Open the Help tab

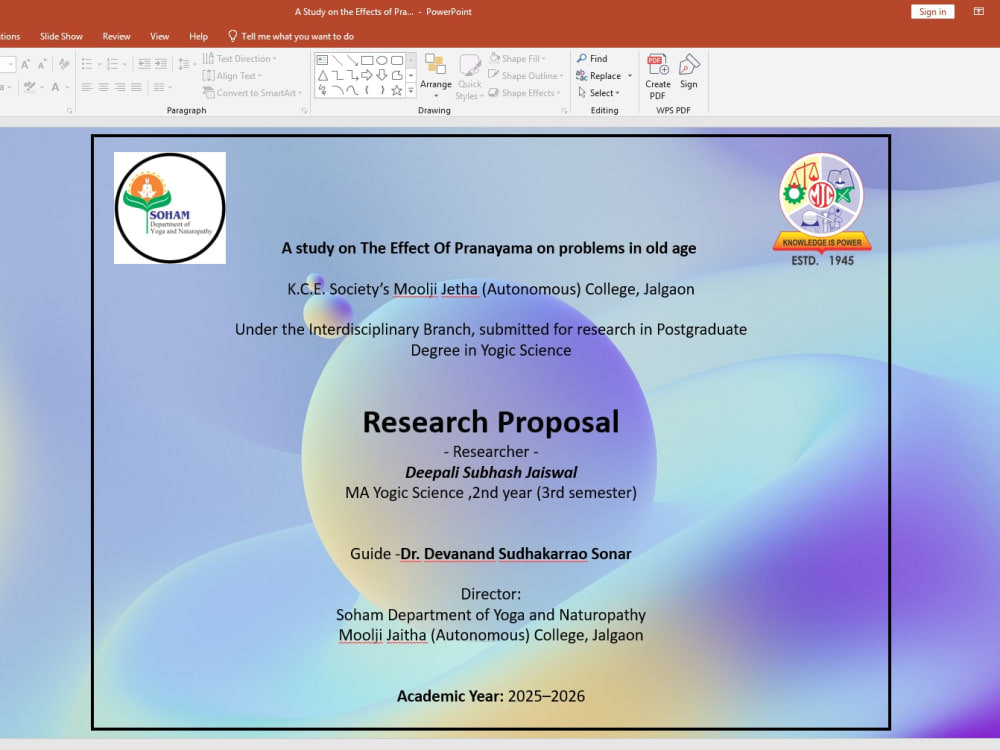pyautogui.click(x=198, y=36)
